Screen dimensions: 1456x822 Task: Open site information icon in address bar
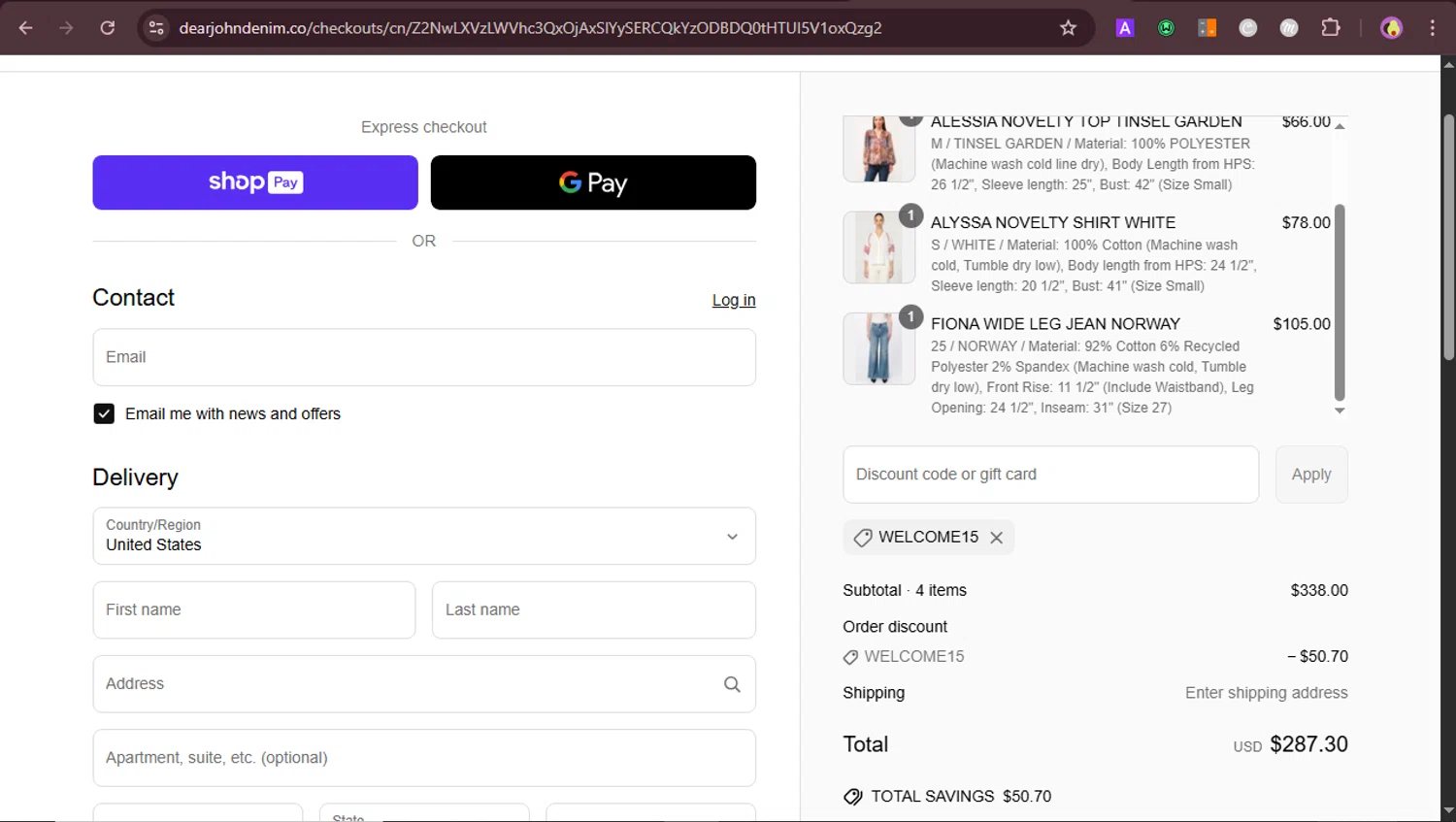155,28
